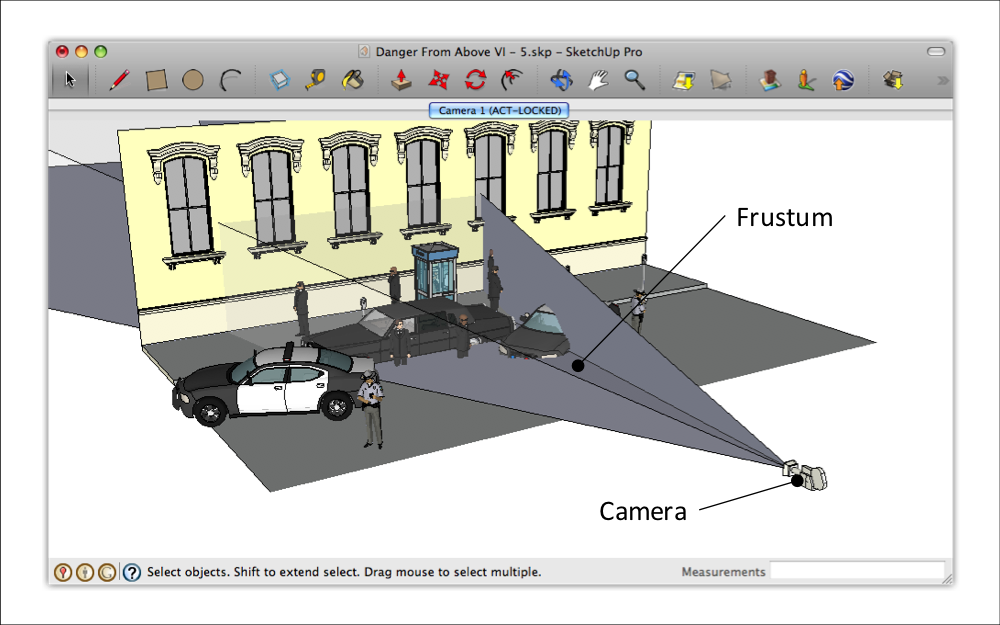1000x625 pixels.
Task: Toggle toolbar visibility with title bar pill
Action: 936,51
